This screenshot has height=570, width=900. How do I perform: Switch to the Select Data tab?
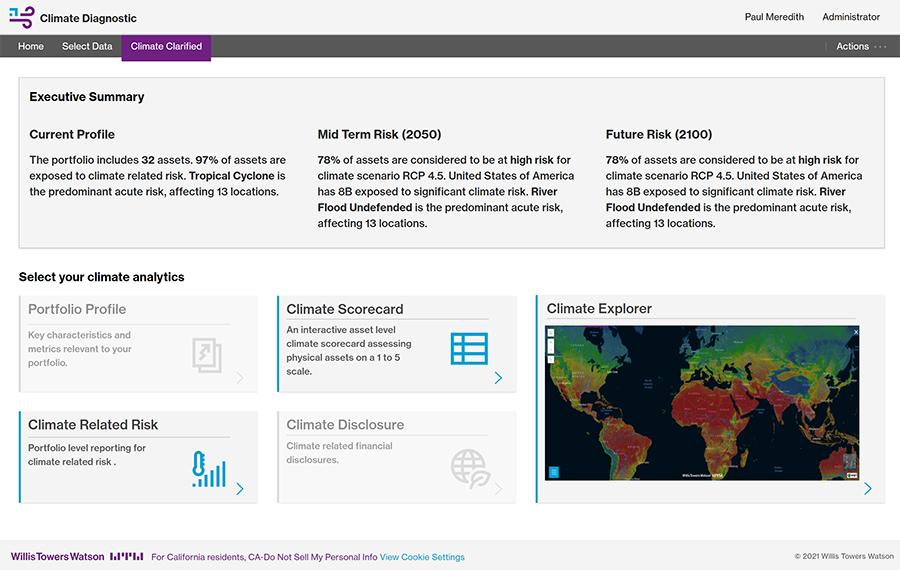tap(87, 46)
